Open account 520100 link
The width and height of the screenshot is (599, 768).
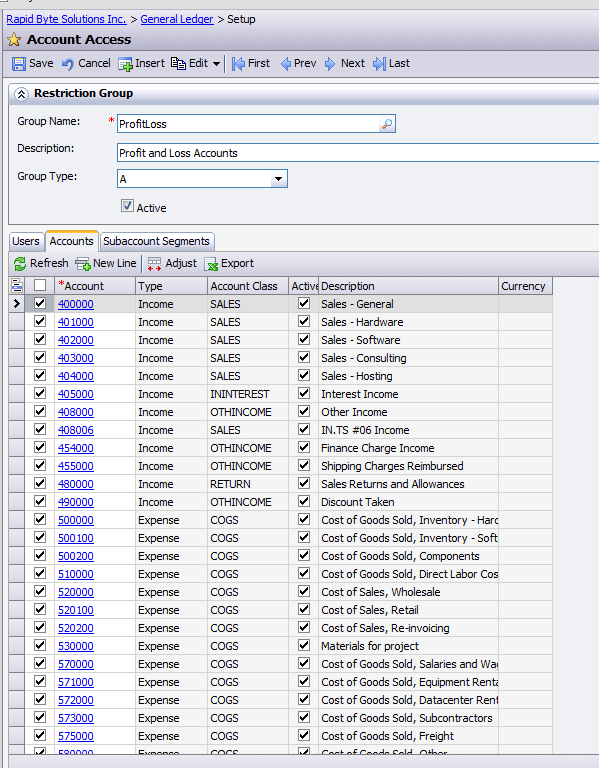coord(76,610)
